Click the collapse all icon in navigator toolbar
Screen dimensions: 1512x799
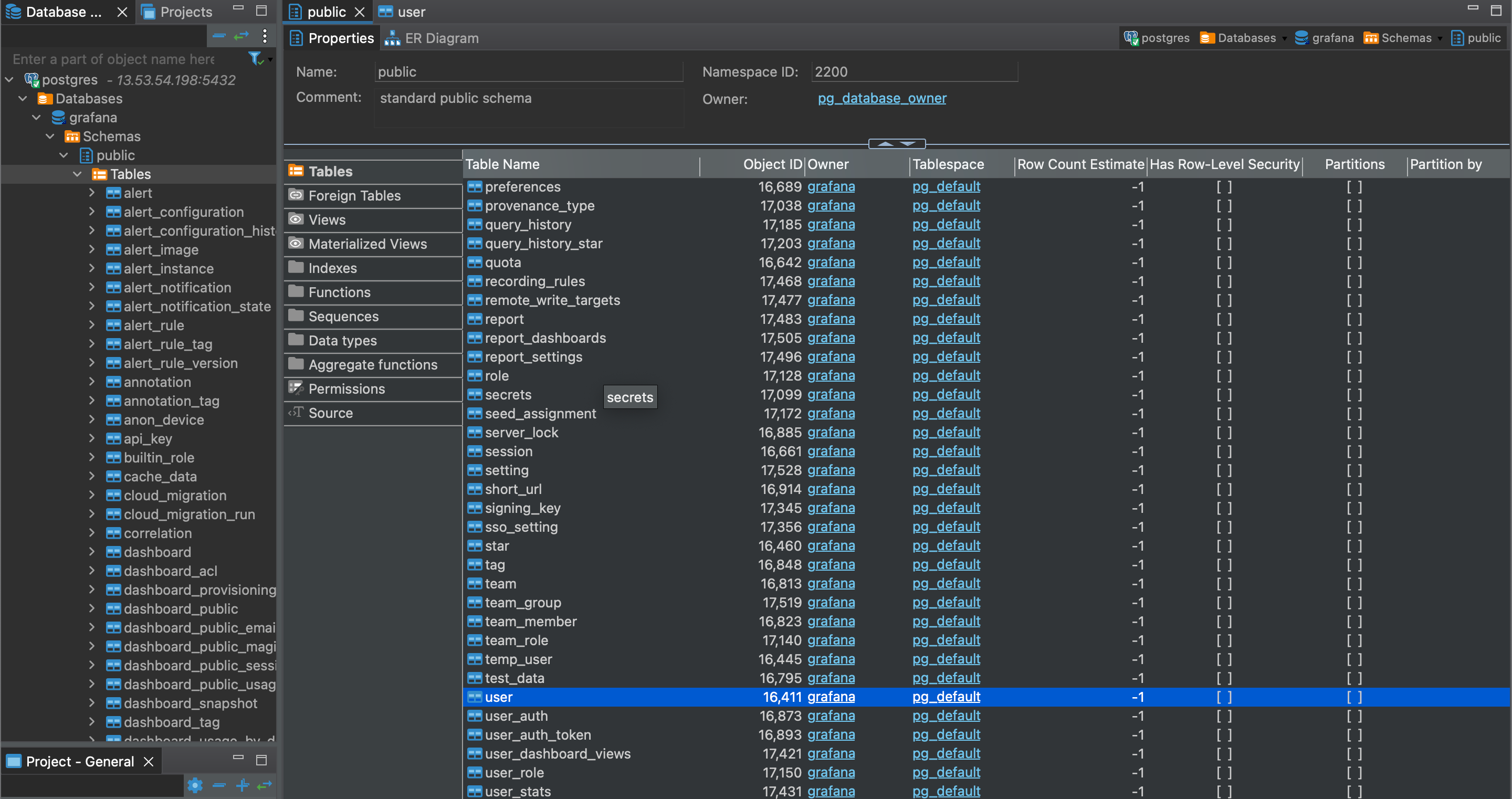pyautogui.click(x=219, y=36)
